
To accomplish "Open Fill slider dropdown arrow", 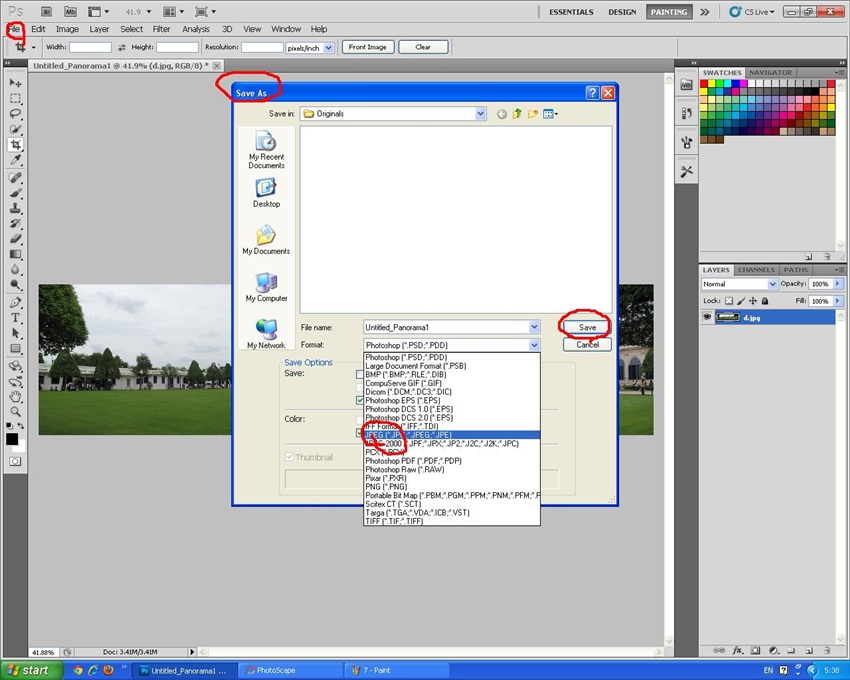I will (x=838, y=300).
